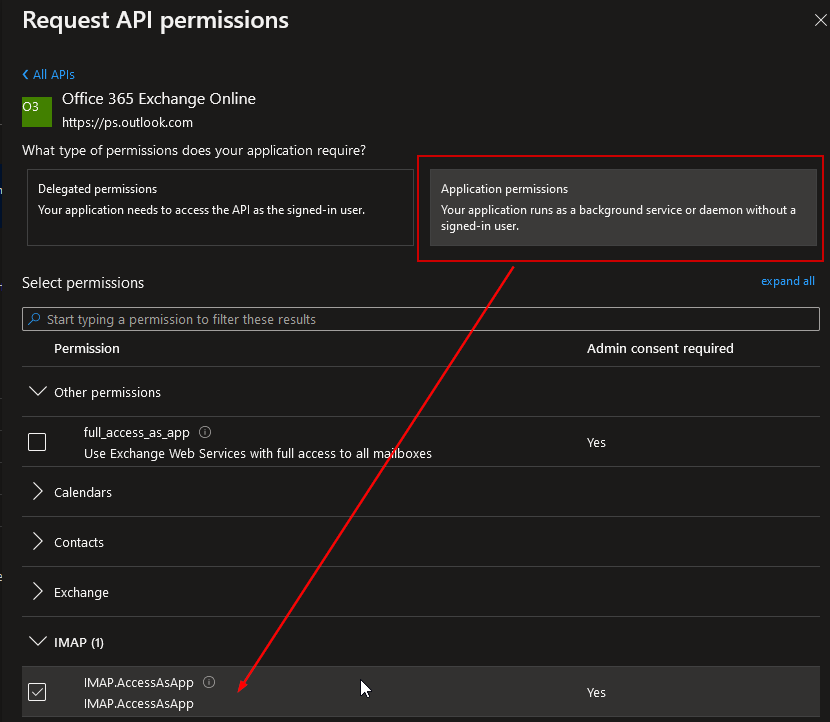Screen dimensions: 830x722
Task: Click the Permission column header
Action: click(x=87, y=348)
